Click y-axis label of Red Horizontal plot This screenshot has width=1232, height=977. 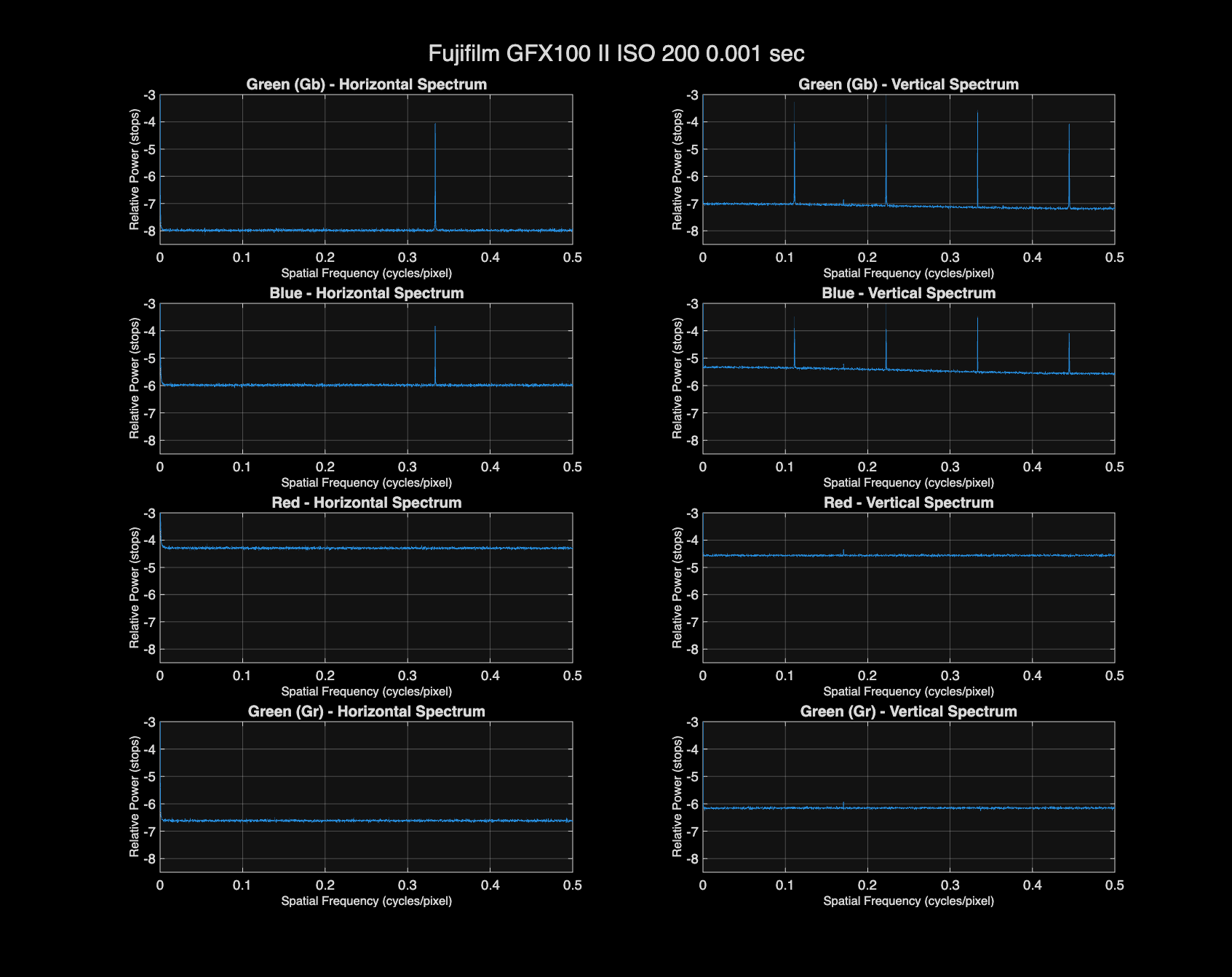(x=134, y=588)
